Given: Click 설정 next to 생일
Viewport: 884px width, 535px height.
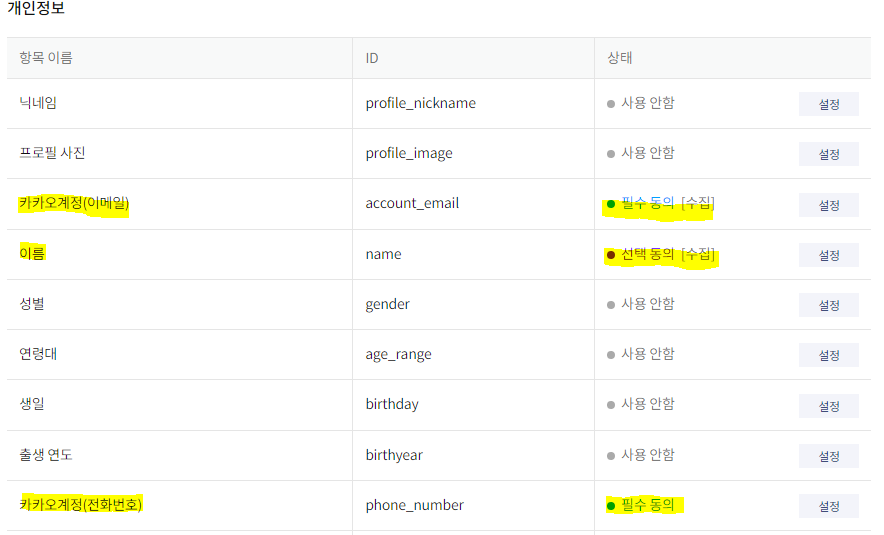Looking at the screenshot, I should click(828, 406).
